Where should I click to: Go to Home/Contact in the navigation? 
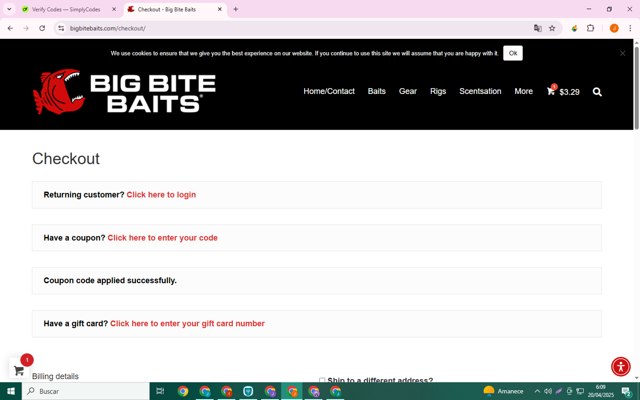click(329, 91)
